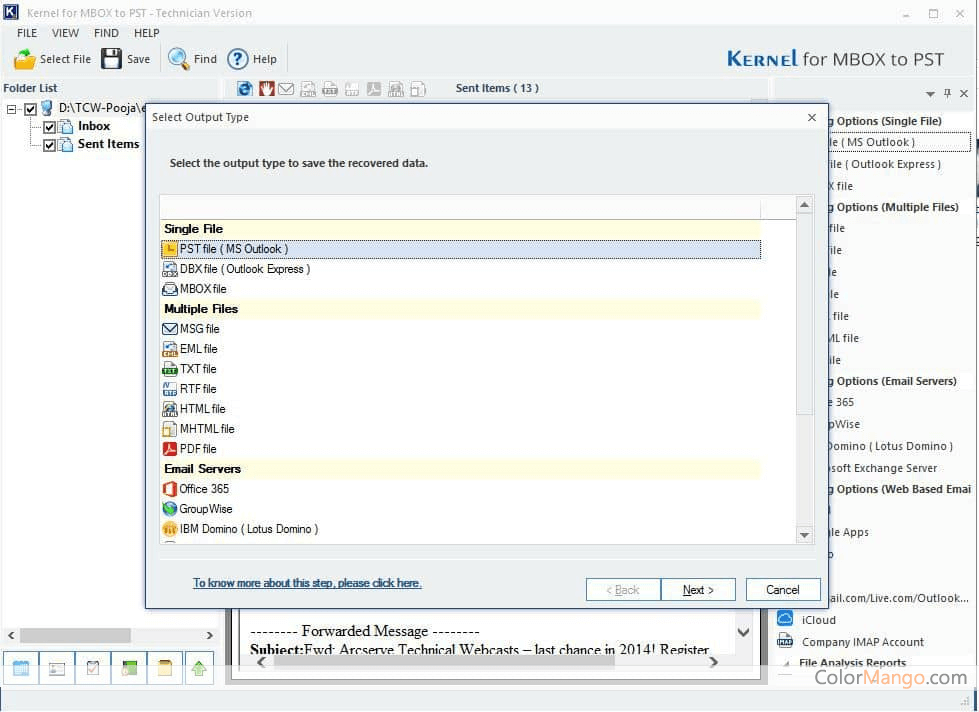Open the tasks checklist icon

coord(93,668)
